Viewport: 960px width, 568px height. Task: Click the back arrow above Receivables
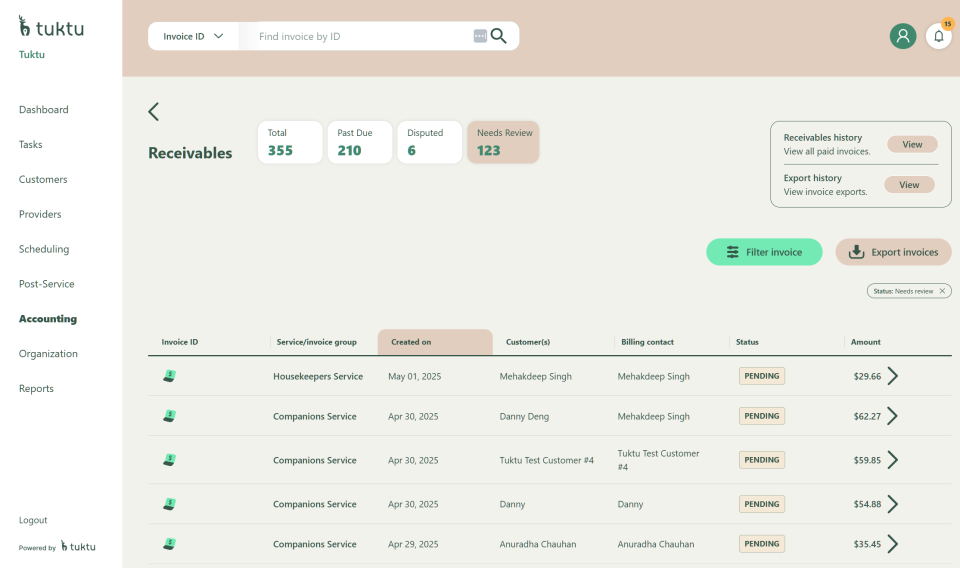point(153,111)
